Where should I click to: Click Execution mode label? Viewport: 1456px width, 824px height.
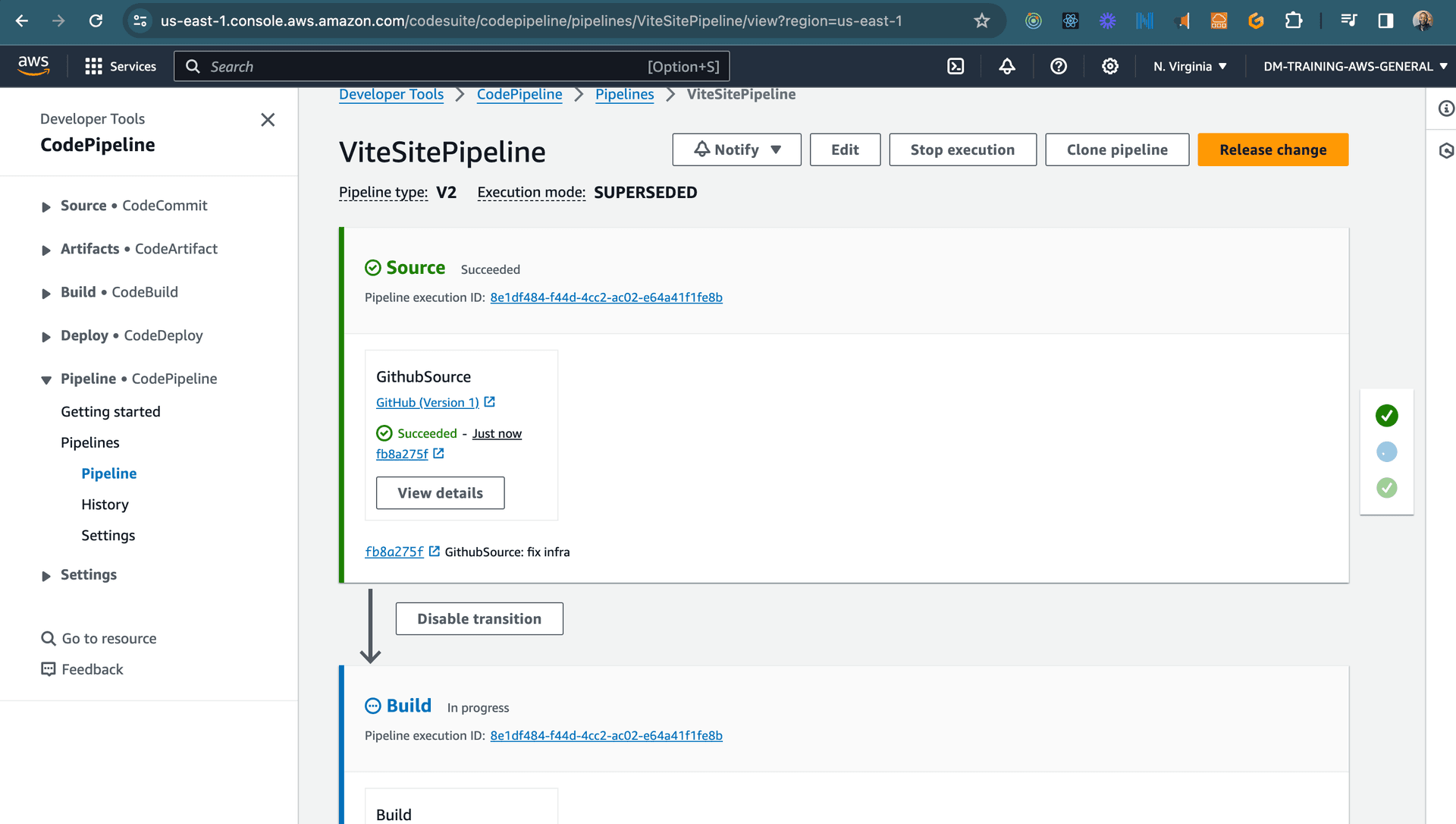pos(531,193)
